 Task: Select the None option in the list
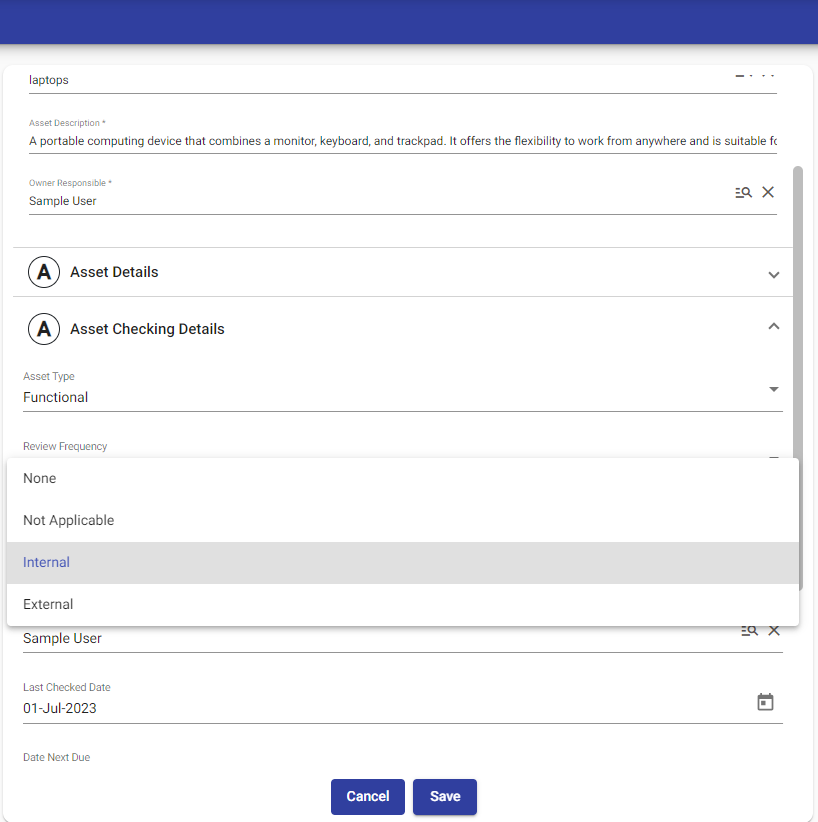tap(40, 478)
